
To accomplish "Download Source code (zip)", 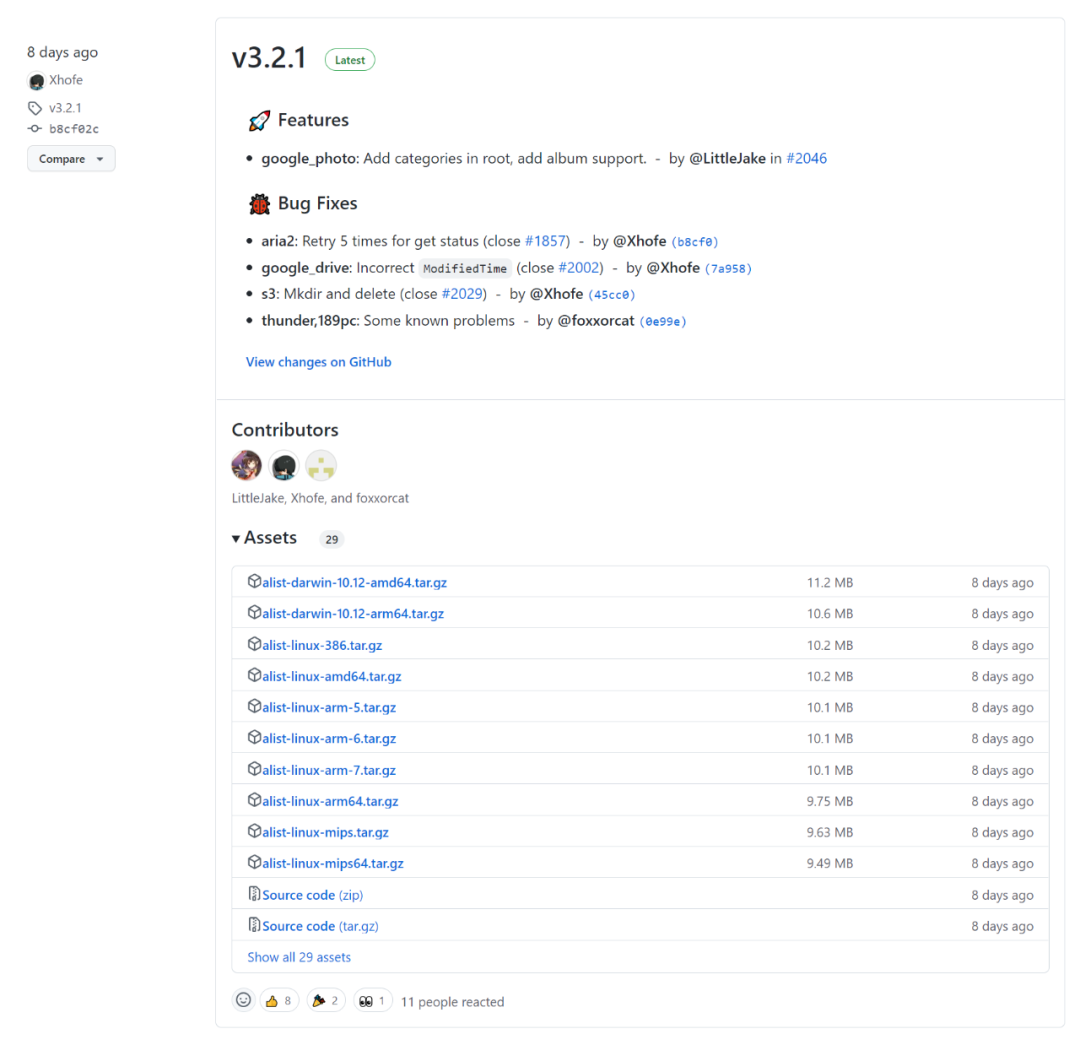I will [x=313, y=895].
